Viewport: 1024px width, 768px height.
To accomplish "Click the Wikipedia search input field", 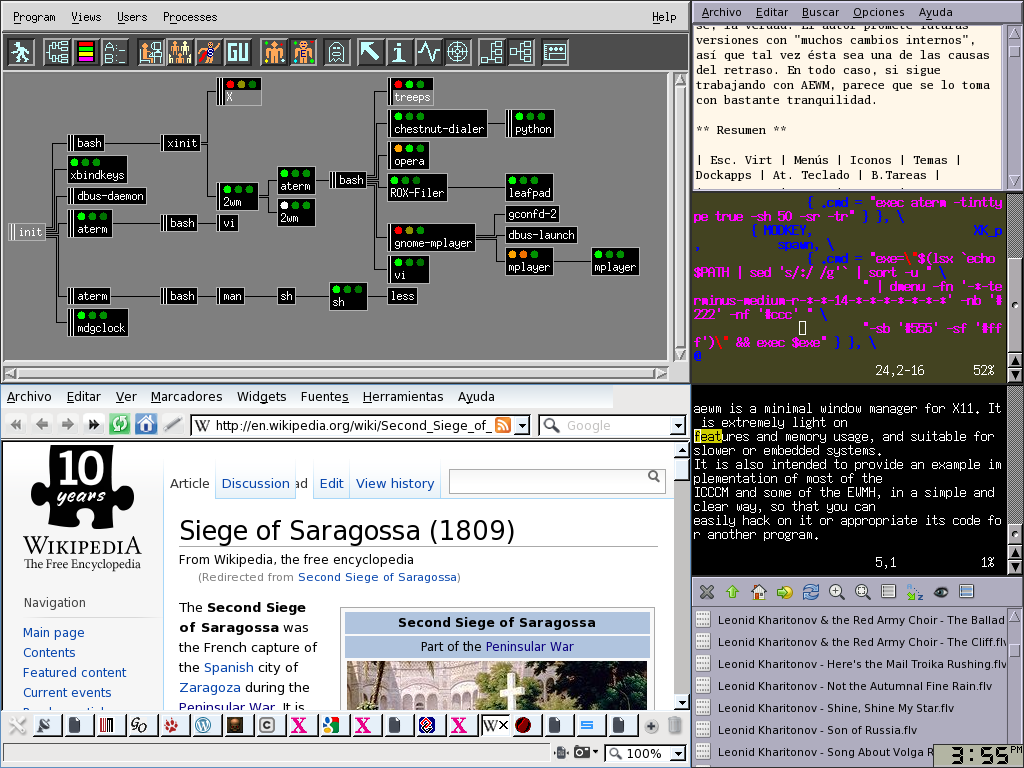I will click(x=547, y=481).
